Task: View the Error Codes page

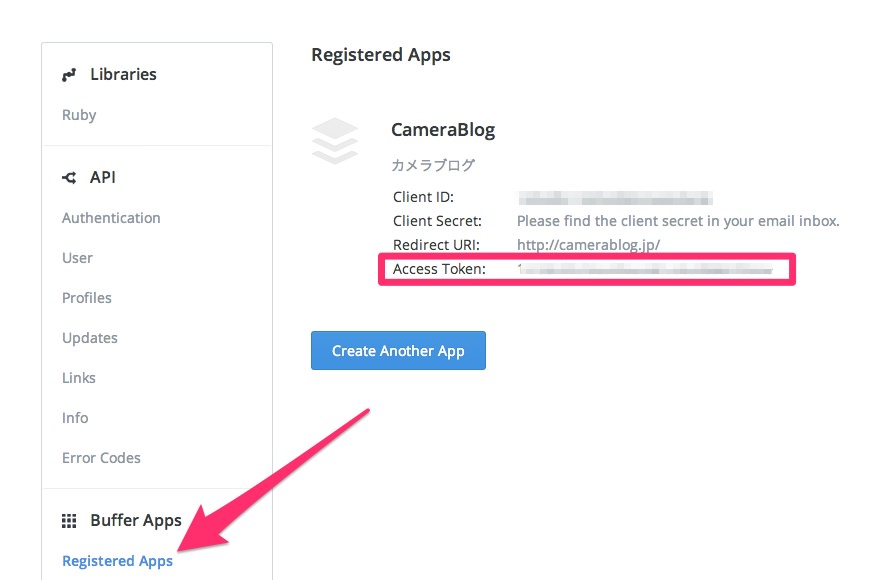Action: tap(101, 458)
